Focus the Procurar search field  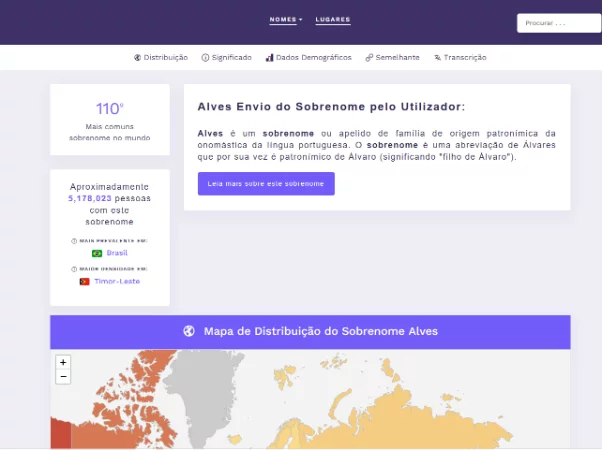pyautogui.click(x=558, y=22)
